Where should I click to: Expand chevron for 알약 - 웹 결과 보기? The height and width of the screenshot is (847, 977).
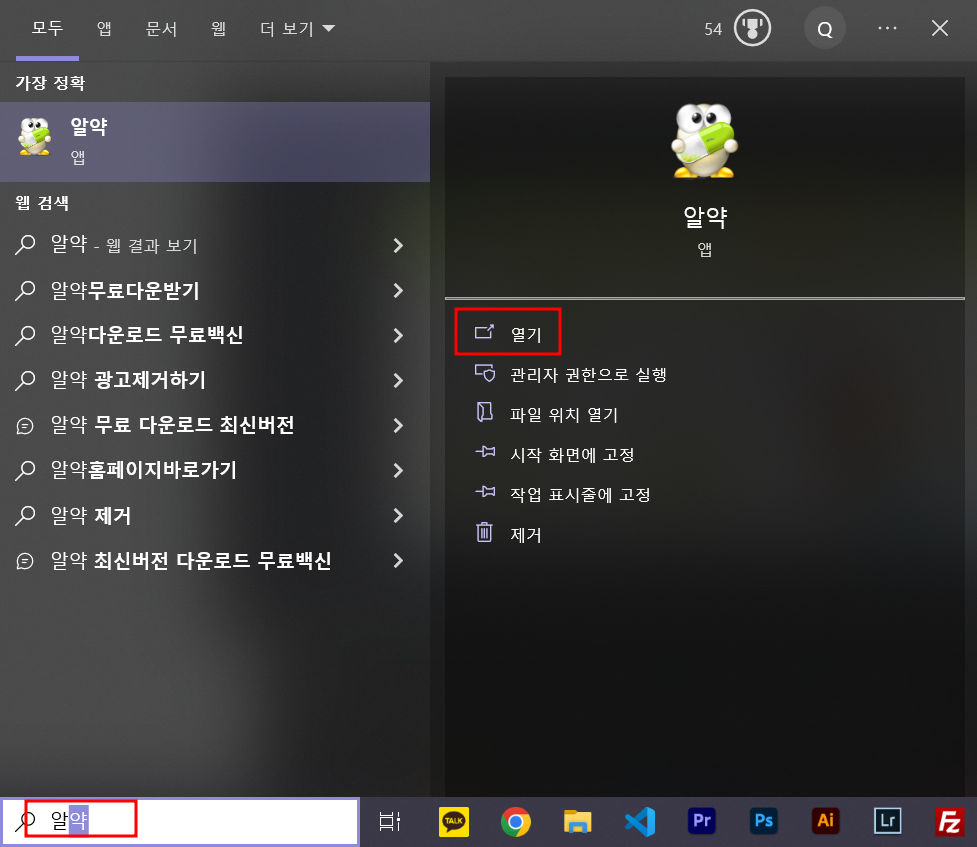pos(398,246)
